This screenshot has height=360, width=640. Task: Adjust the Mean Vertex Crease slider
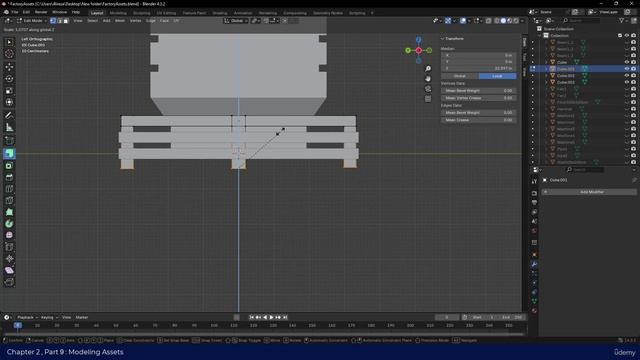coord(479,98)
